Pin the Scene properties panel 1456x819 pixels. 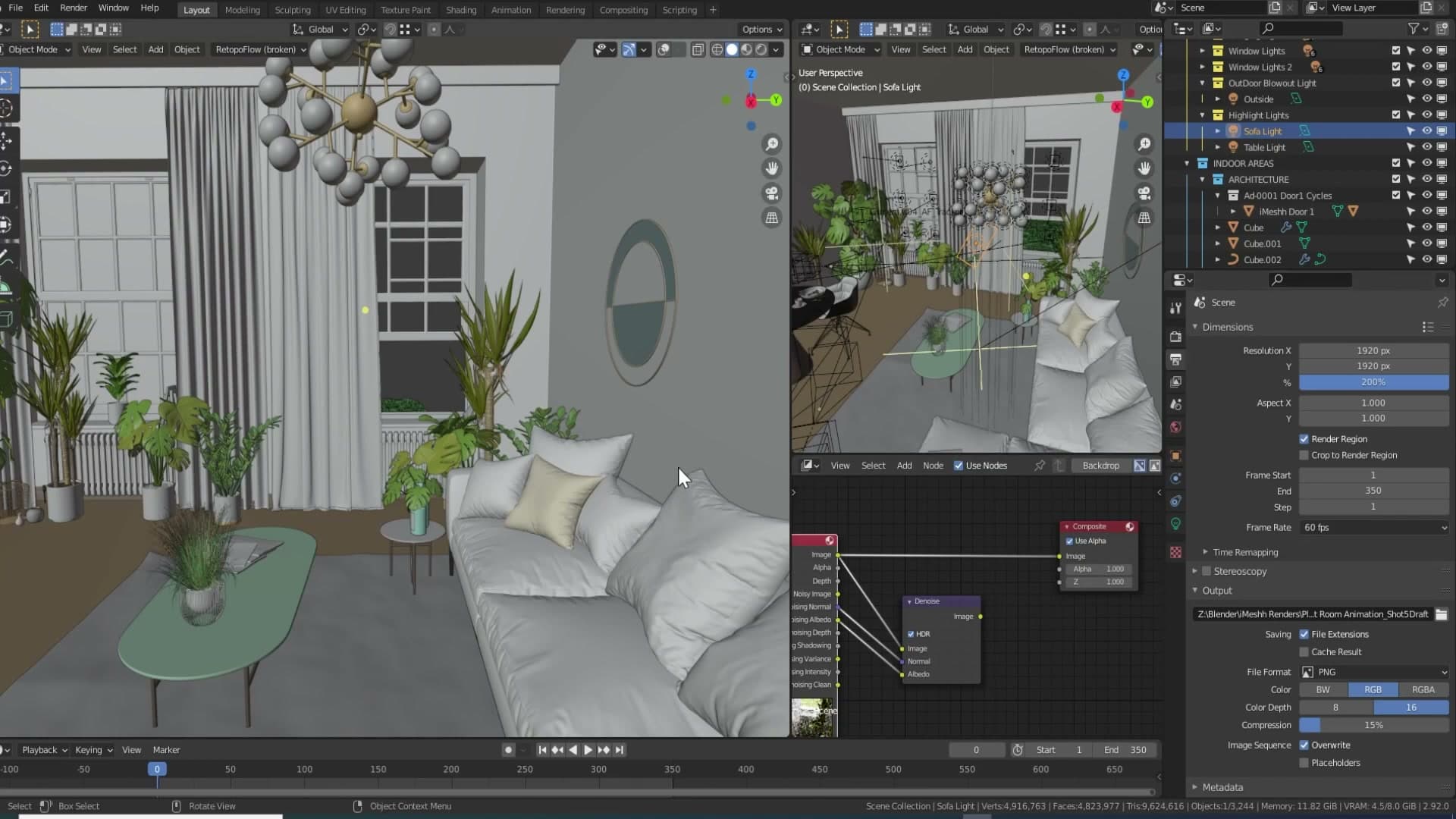tap(1442, 303)
